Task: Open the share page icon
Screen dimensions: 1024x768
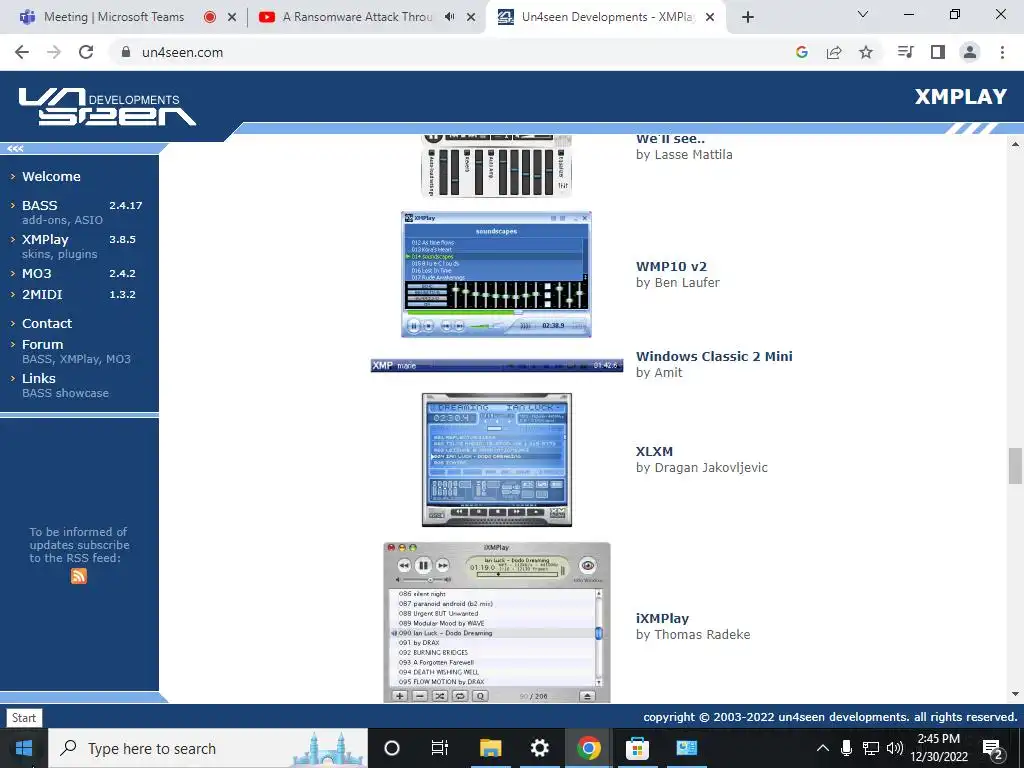Action: 834,52
